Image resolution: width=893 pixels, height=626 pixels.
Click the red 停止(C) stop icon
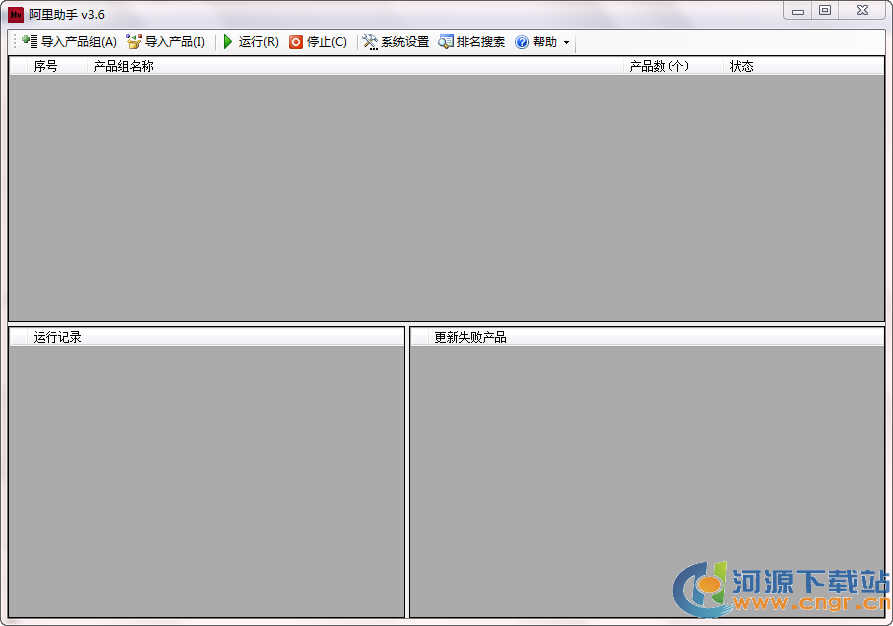coord(296,42)
